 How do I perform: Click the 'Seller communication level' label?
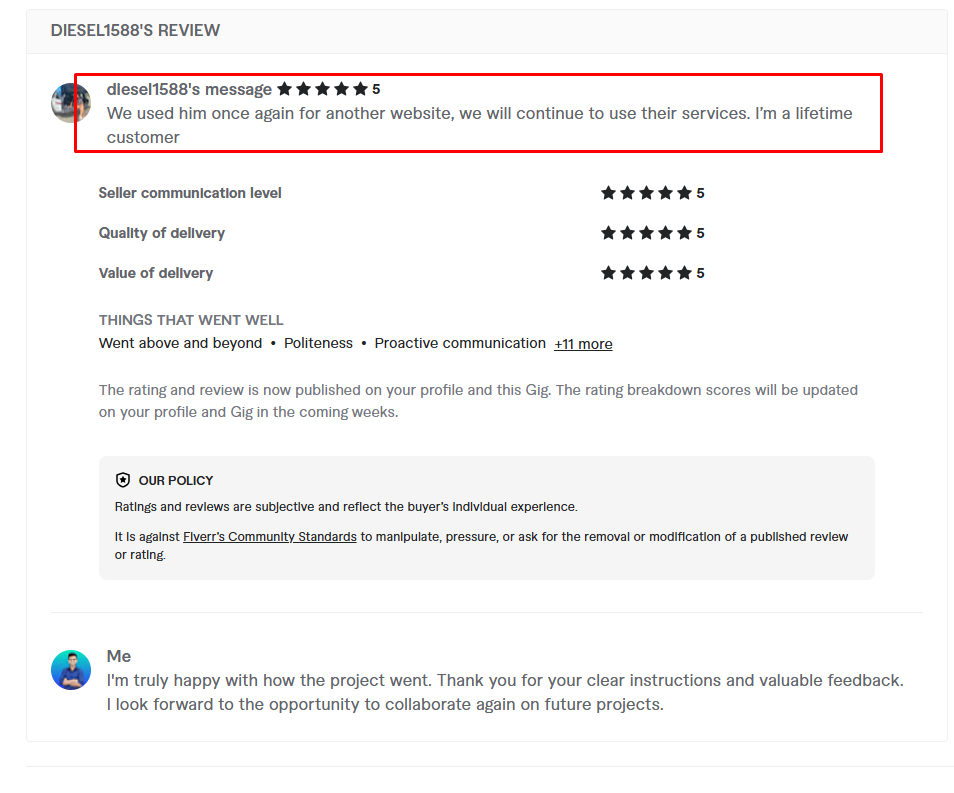(190, 193)
